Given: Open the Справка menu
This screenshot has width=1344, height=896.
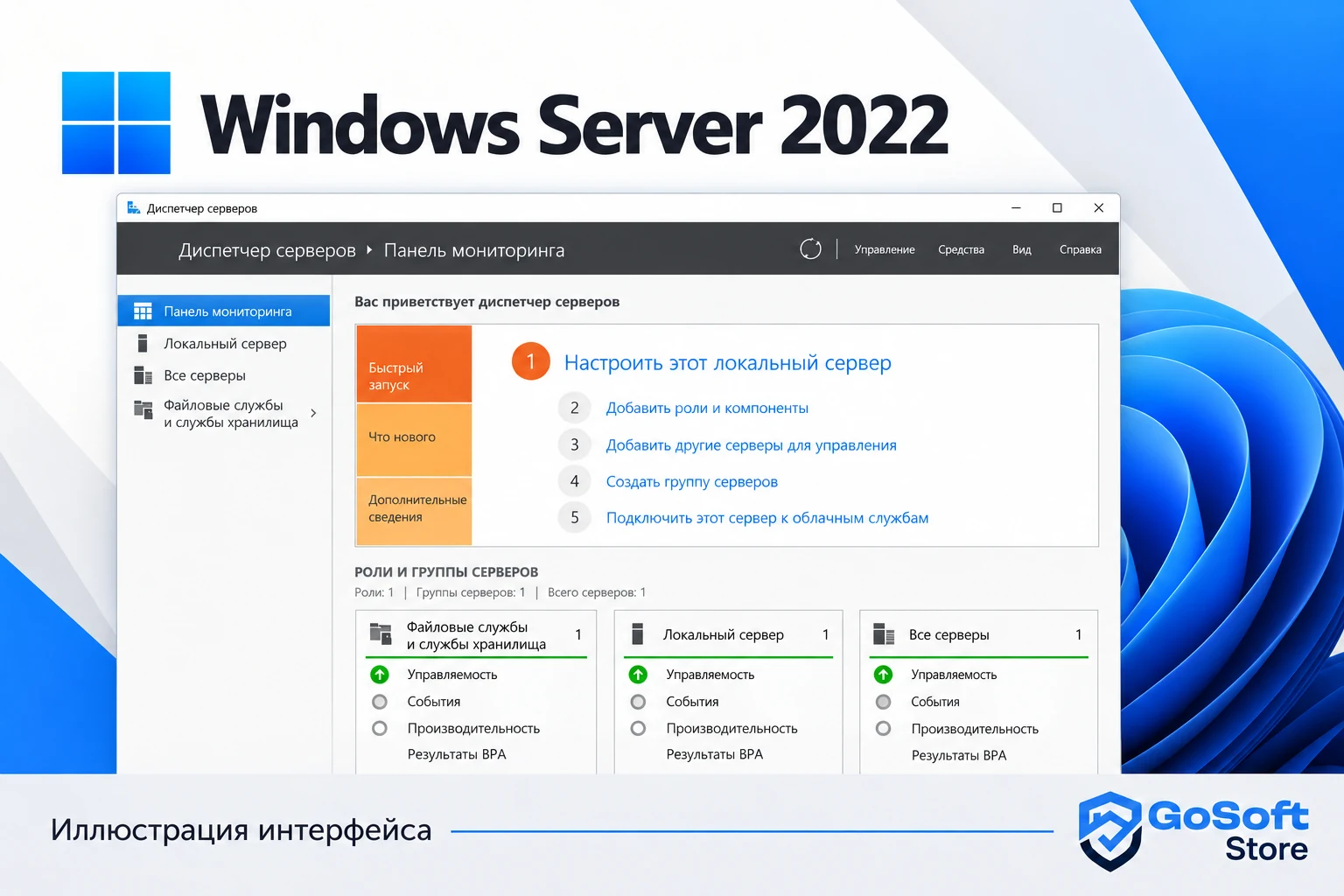Looking at the screenshot, I should coord(1081,249).
